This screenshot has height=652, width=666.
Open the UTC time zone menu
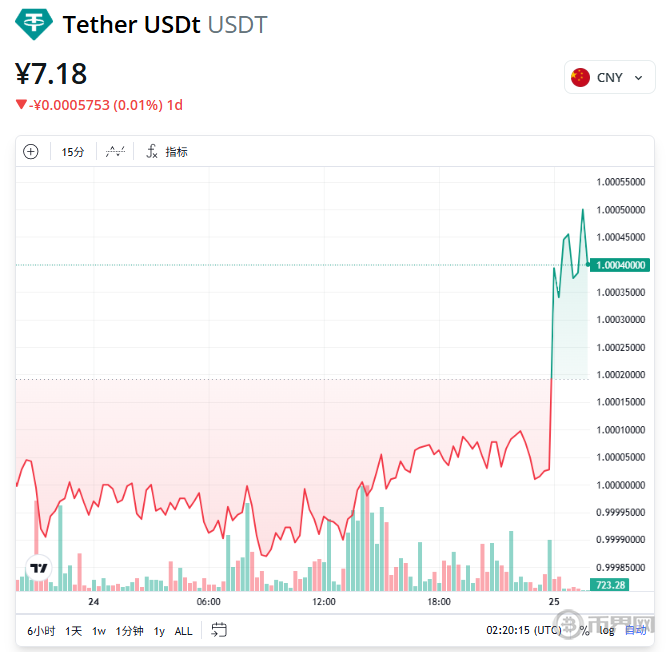(523, 630)
